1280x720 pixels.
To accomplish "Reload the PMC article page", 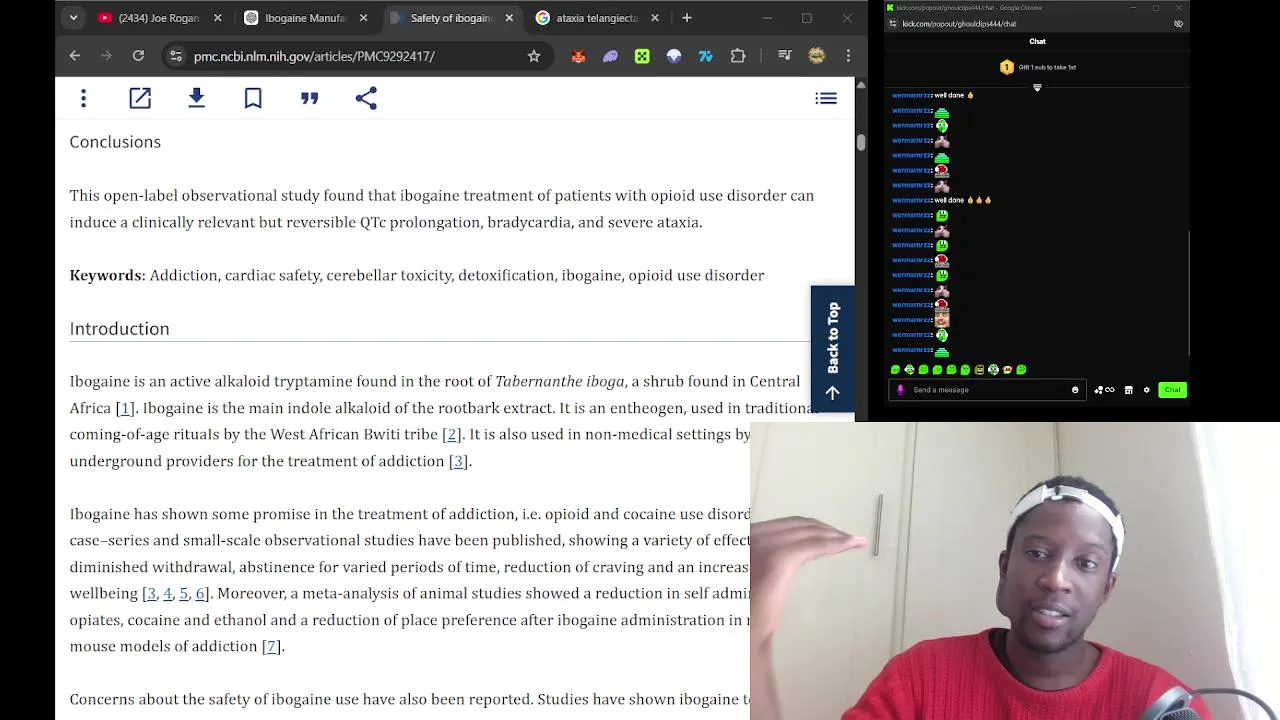I will [x=138, y=56].
